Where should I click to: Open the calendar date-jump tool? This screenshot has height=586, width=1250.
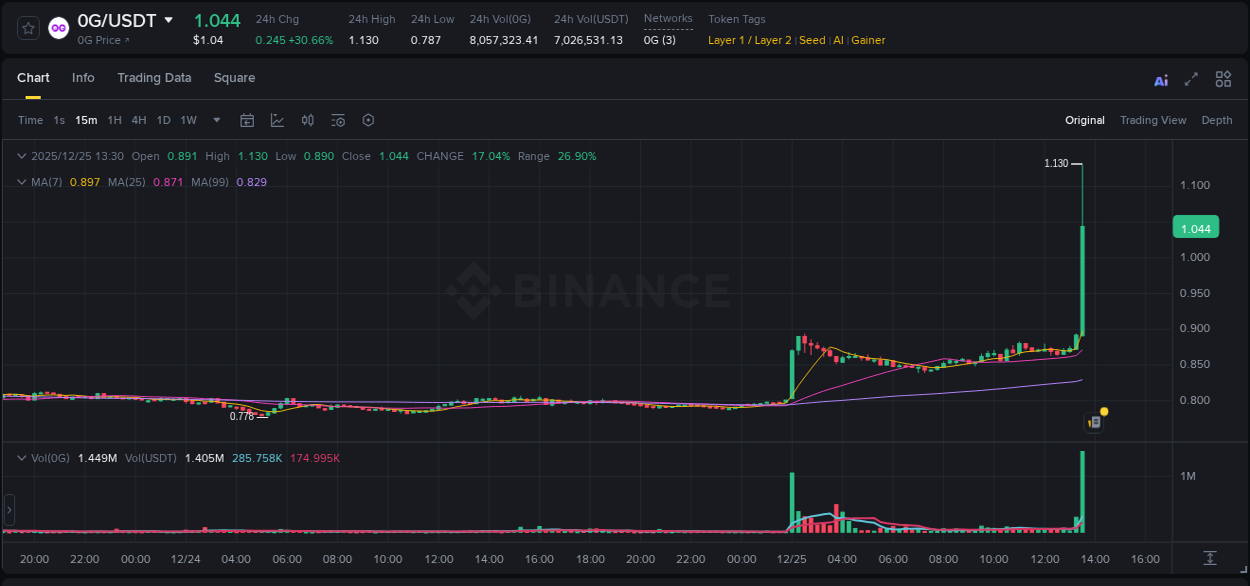tap(247, 120)
